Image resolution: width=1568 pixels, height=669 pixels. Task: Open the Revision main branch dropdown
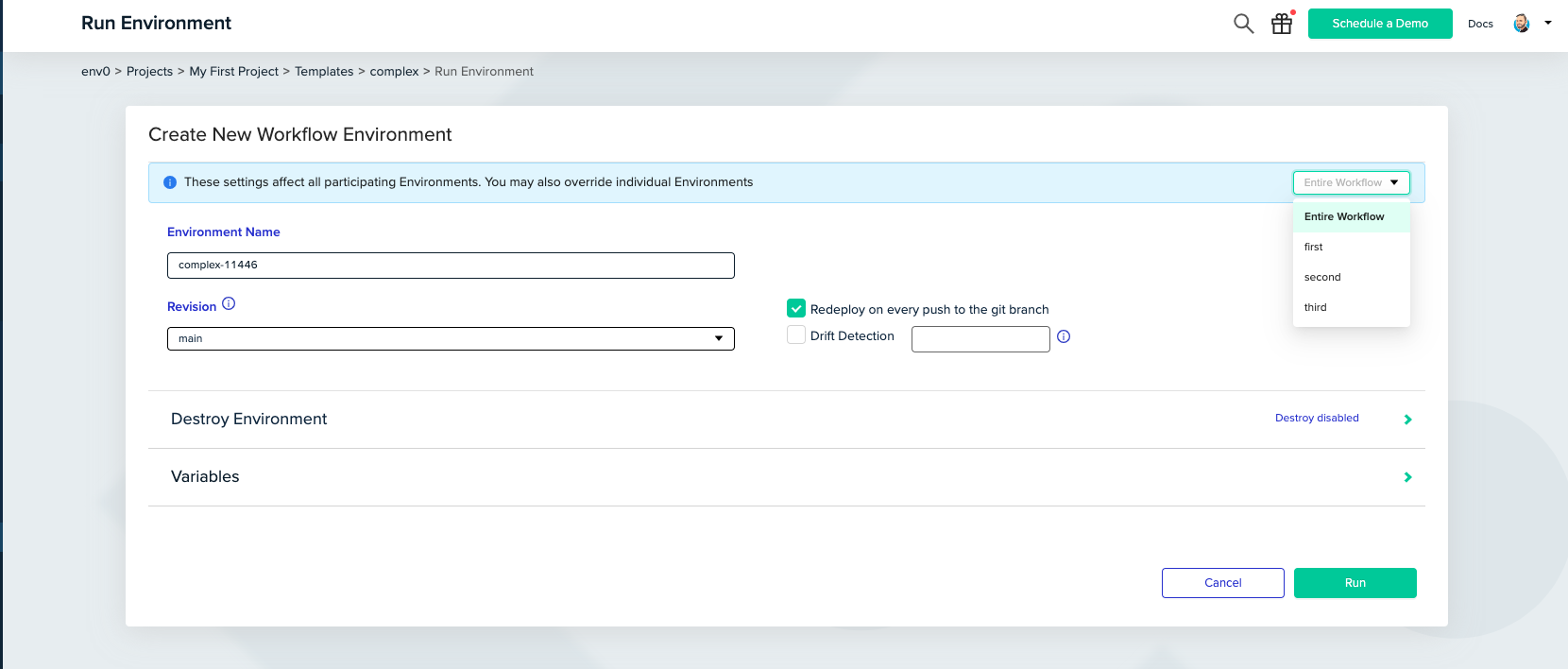pyautogui.click(x=451, y=338)
